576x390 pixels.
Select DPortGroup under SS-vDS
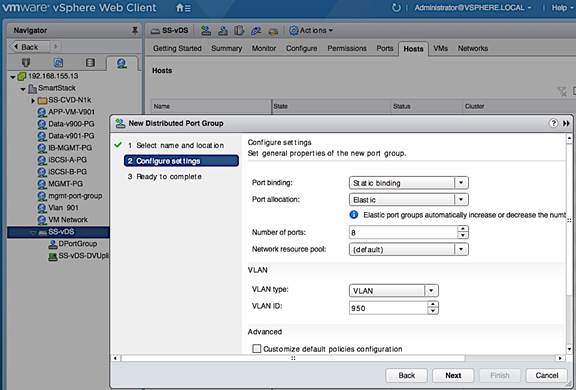click(78, 244)
